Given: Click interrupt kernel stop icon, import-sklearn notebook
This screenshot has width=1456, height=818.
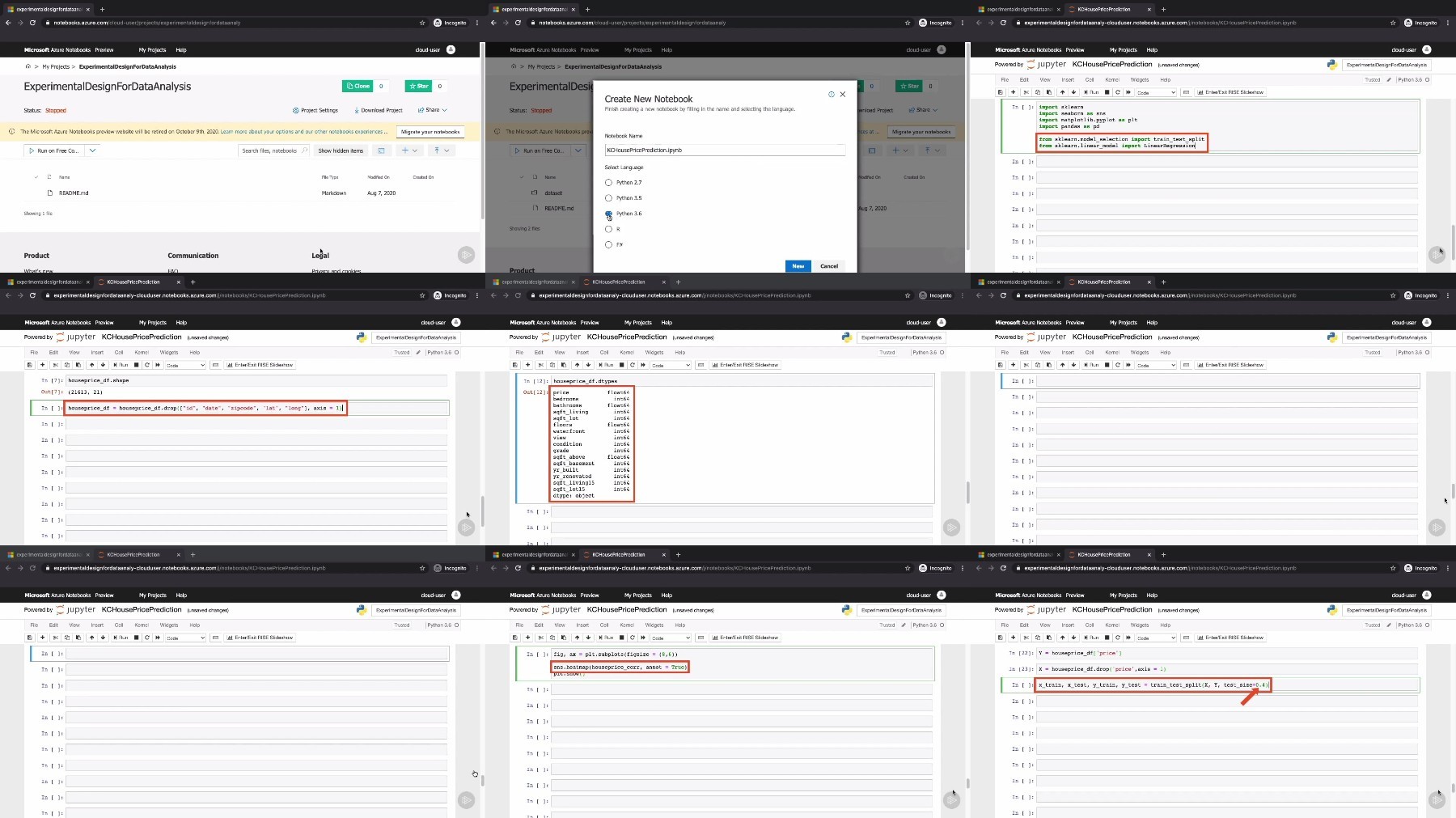Looking at the screenshot, I should [1107, 92].
